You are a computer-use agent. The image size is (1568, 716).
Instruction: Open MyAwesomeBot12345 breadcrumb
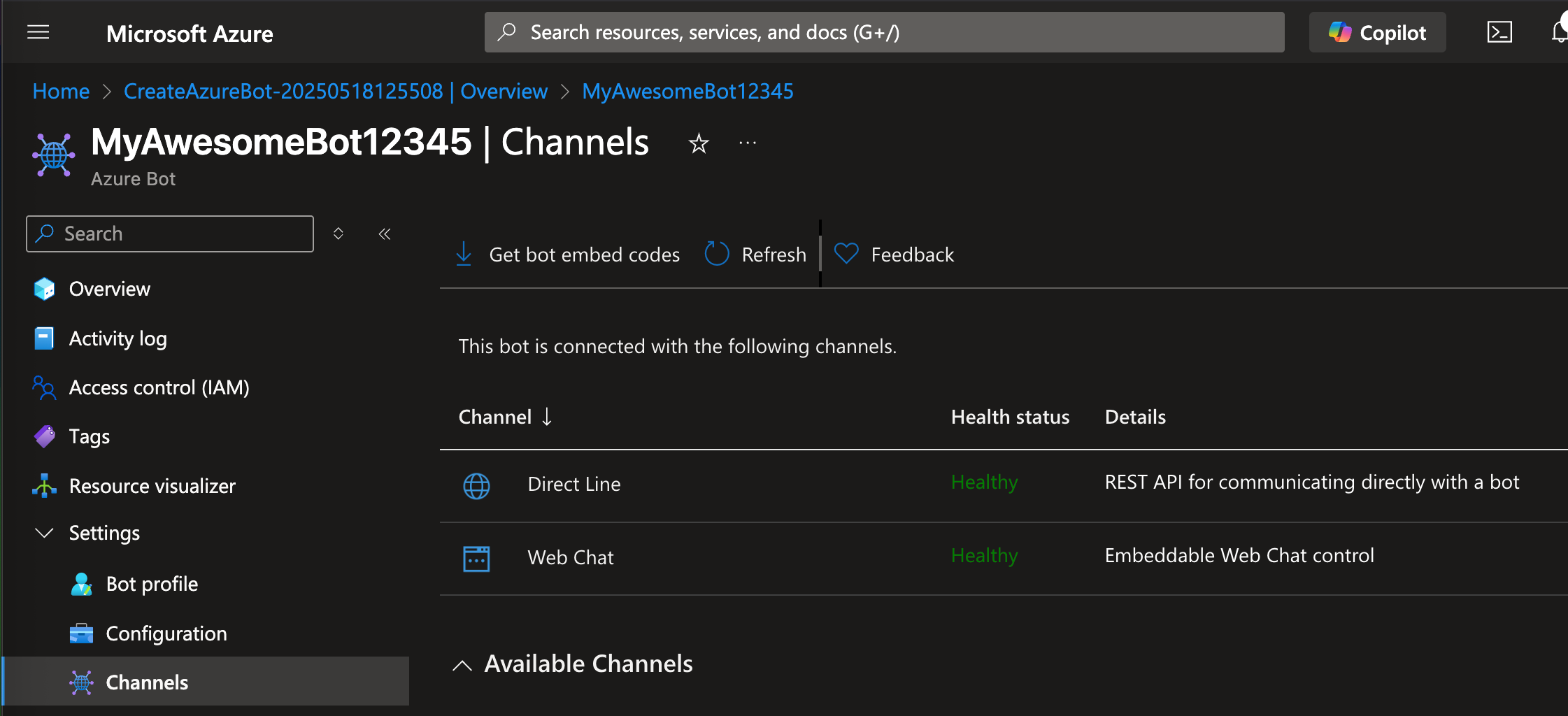[x=687, y=91]
